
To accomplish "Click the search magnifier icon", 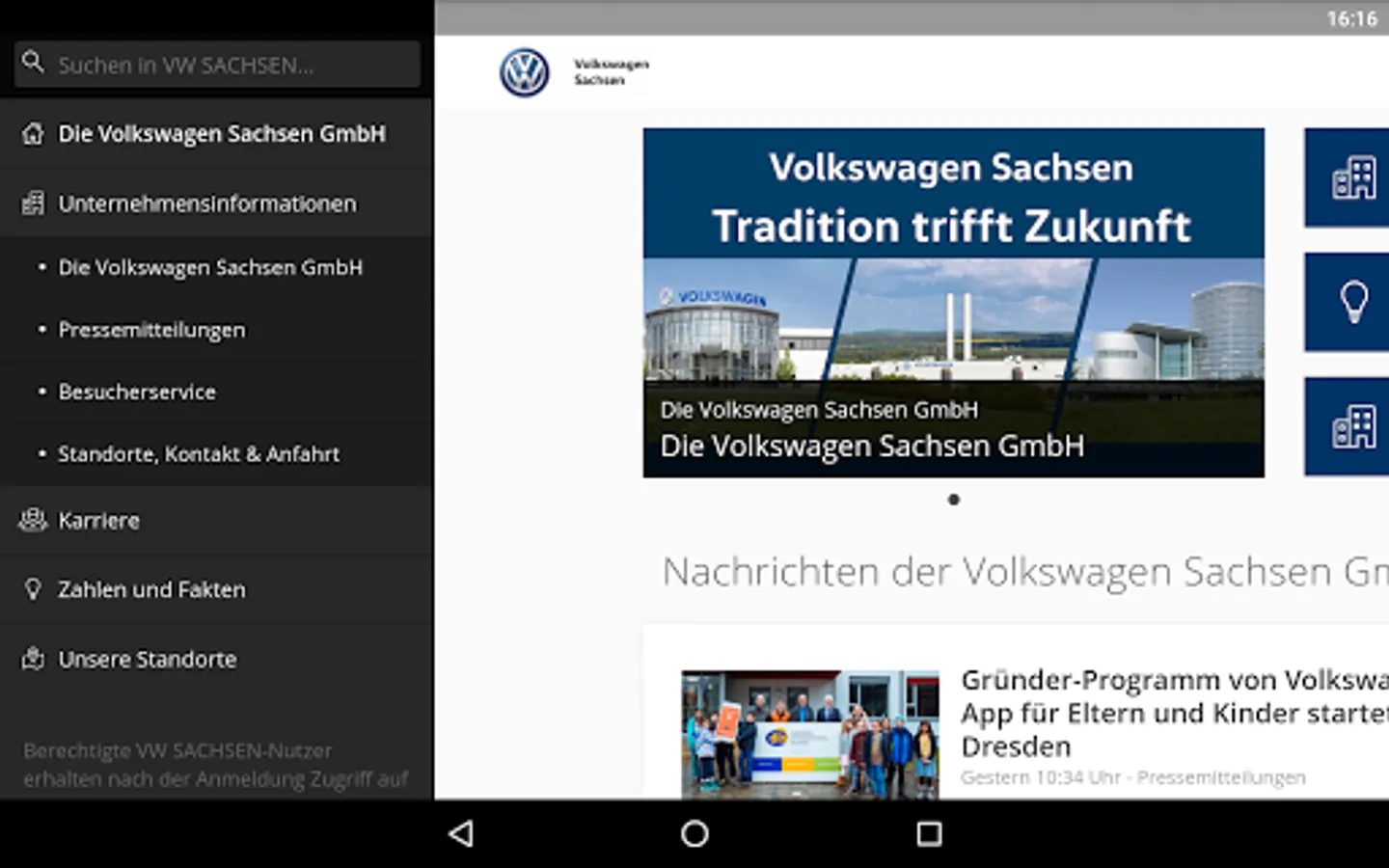I will (x=33, y=63).
